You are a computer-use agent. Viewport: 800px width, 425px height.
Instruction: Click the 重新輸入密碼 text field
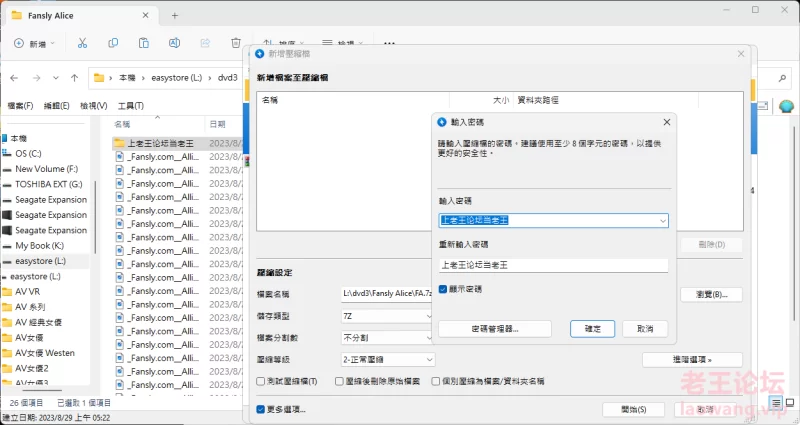[x=553, y=265]
